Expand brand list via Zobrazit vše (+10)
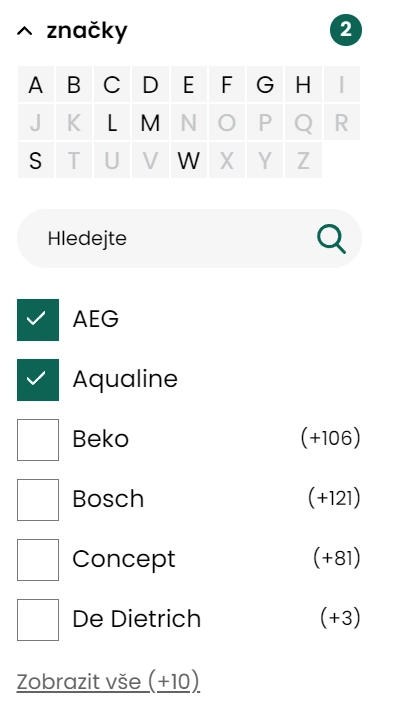This screenshot has width=393, height=713. click(x=108, y=682)
